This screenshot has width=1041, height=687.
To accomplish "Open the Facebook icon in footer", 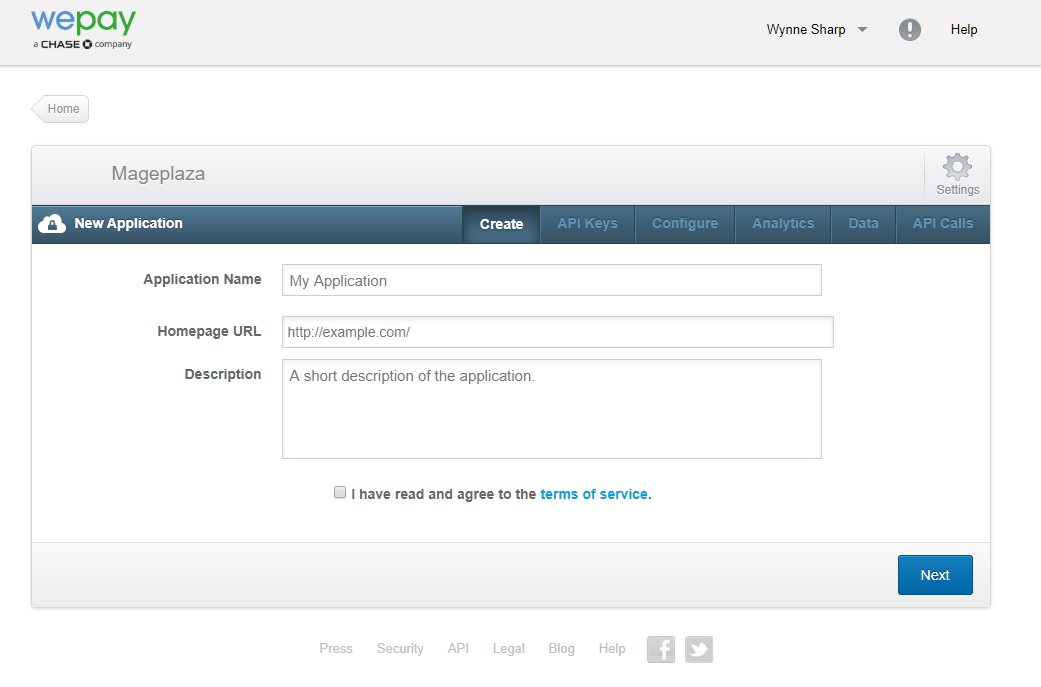I will pyautogui.click(x=661, y=649).
